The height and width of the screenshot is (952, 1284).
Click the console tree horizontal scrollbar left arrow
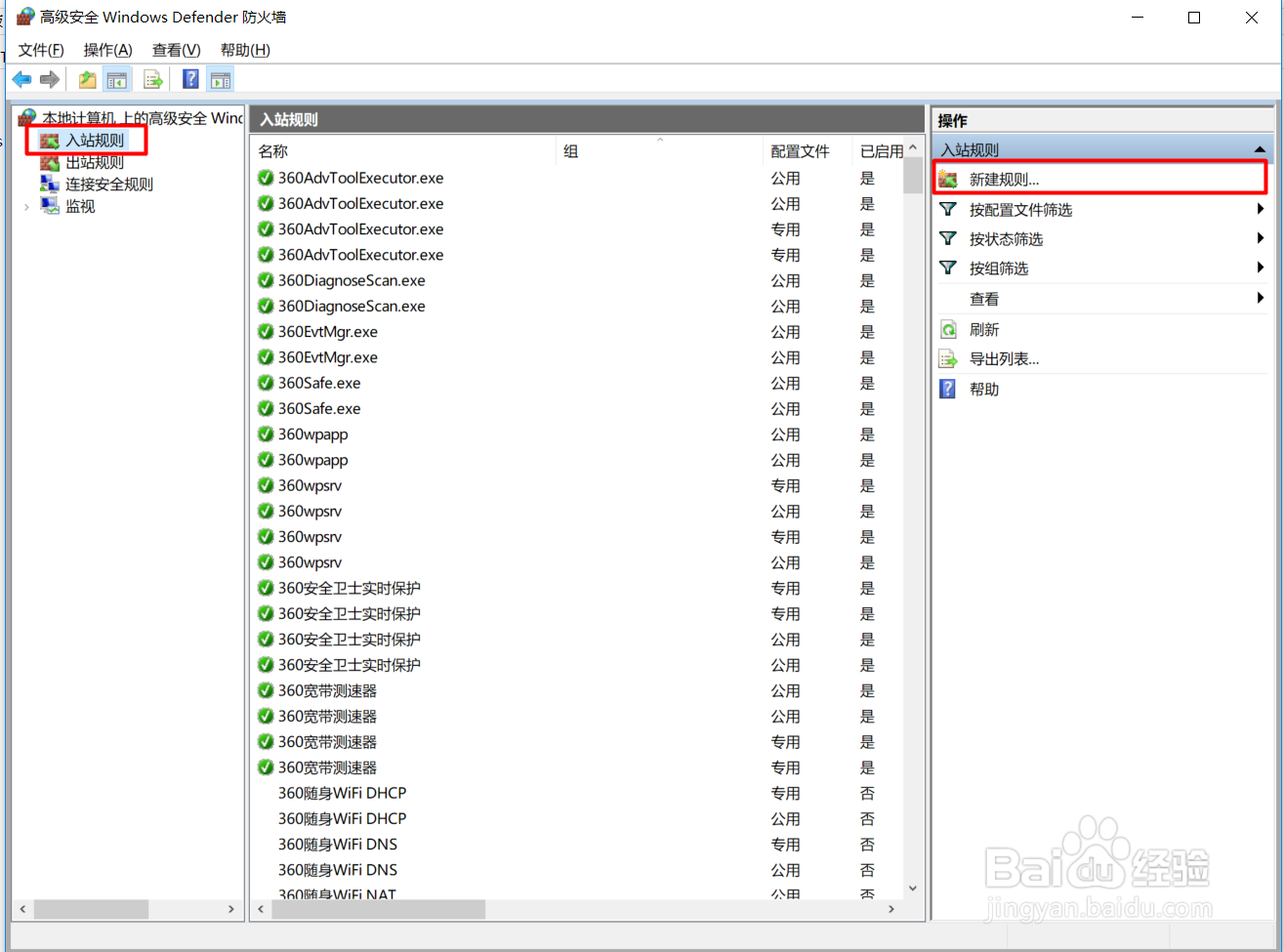[x=22, y=909]
